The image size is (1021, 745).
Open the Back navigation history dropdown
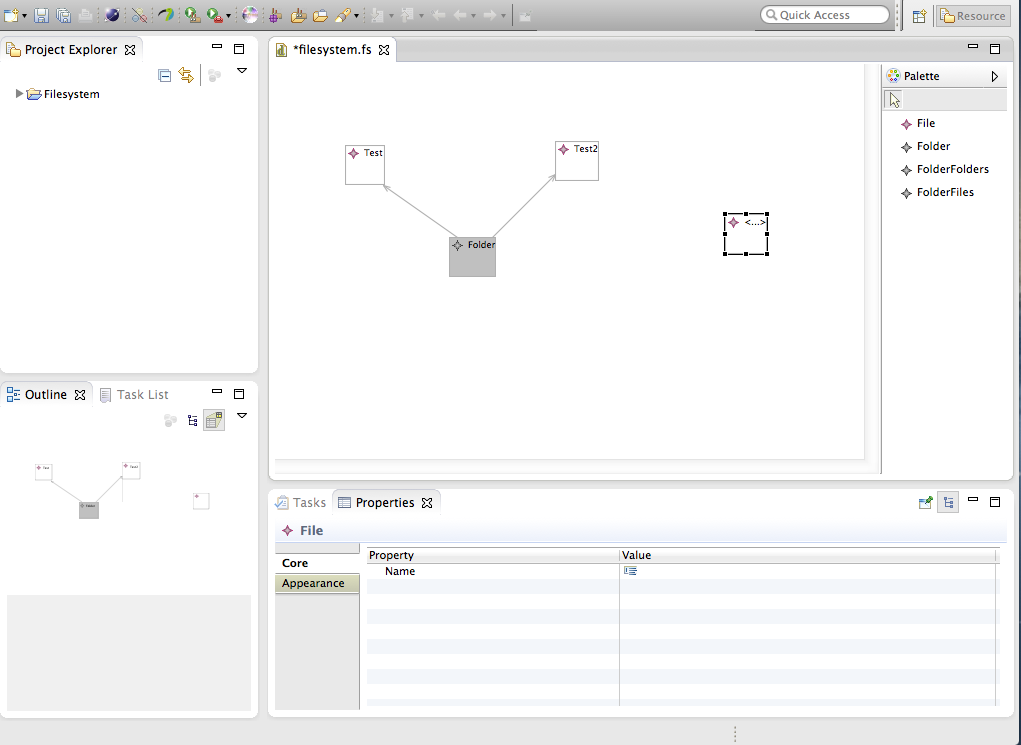[x=473, y=16]
